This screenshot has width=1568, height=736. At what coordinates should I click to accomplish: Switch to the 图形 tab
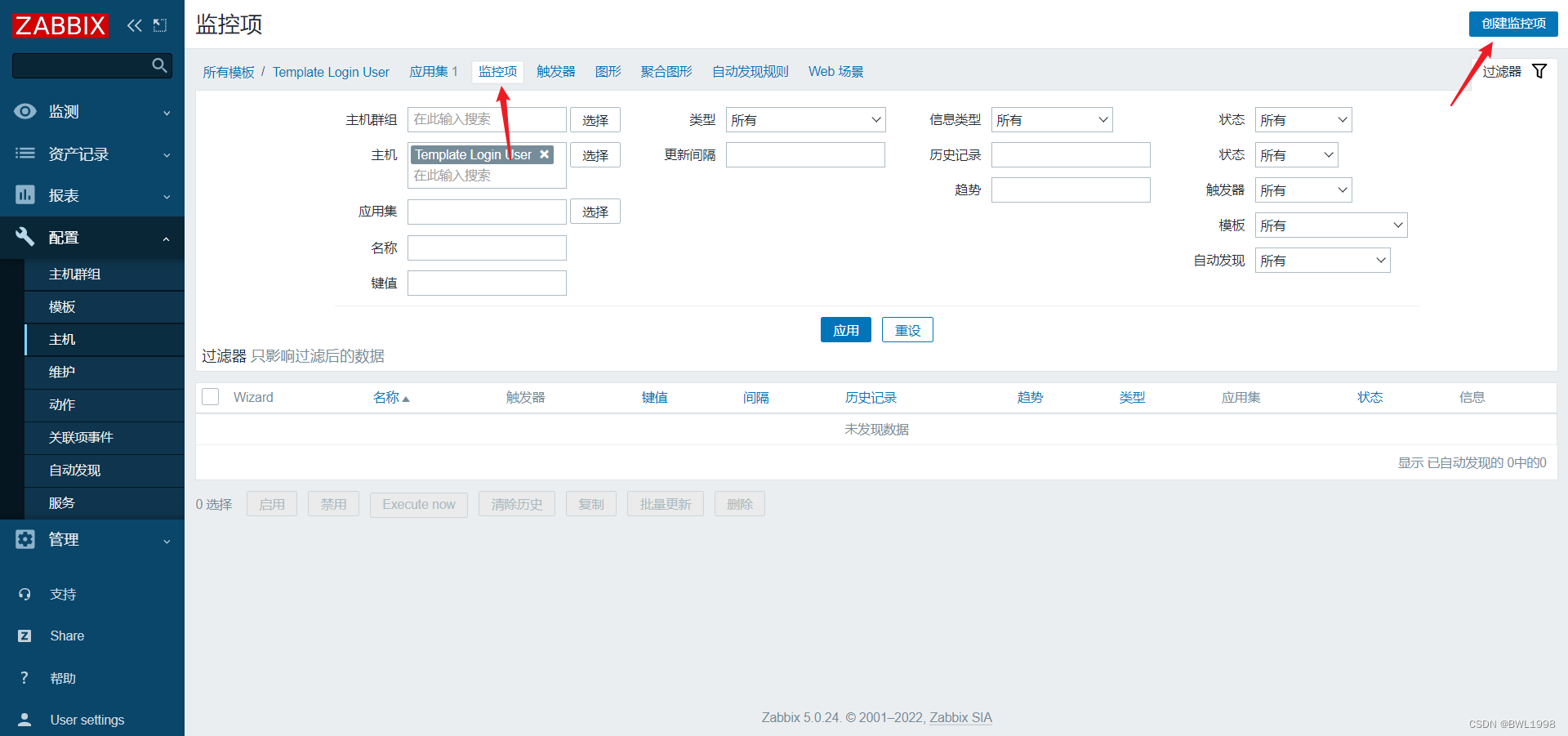[x=608, y=72]
